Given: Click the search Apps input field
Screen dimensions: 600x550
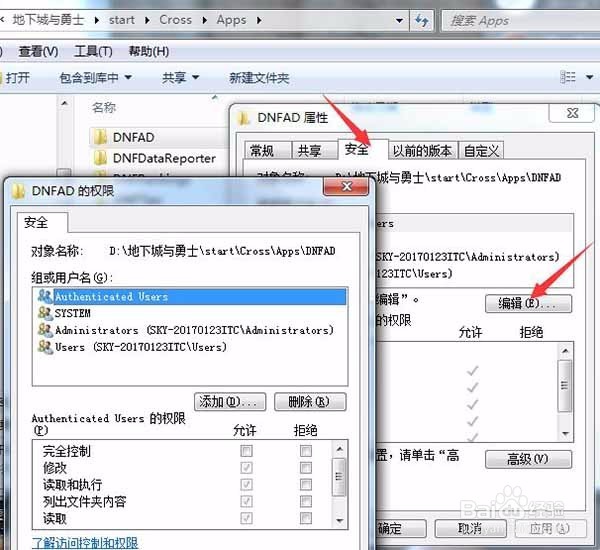Looking at the screenshot, I should point(520,21).
